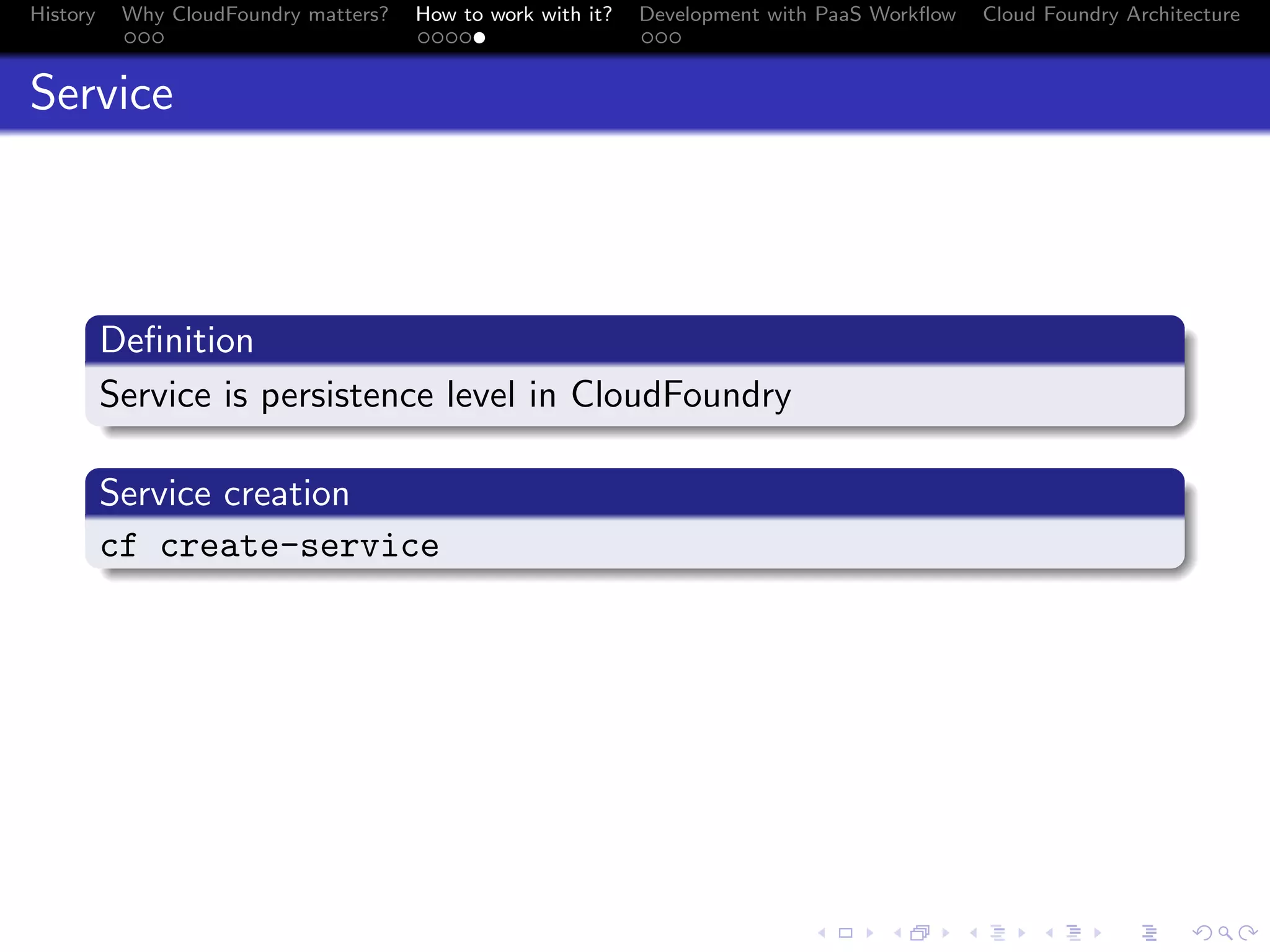Click the section lines navigation icon
Viewport: 1270px width, 952px height.
click(x=1073, y=933)
